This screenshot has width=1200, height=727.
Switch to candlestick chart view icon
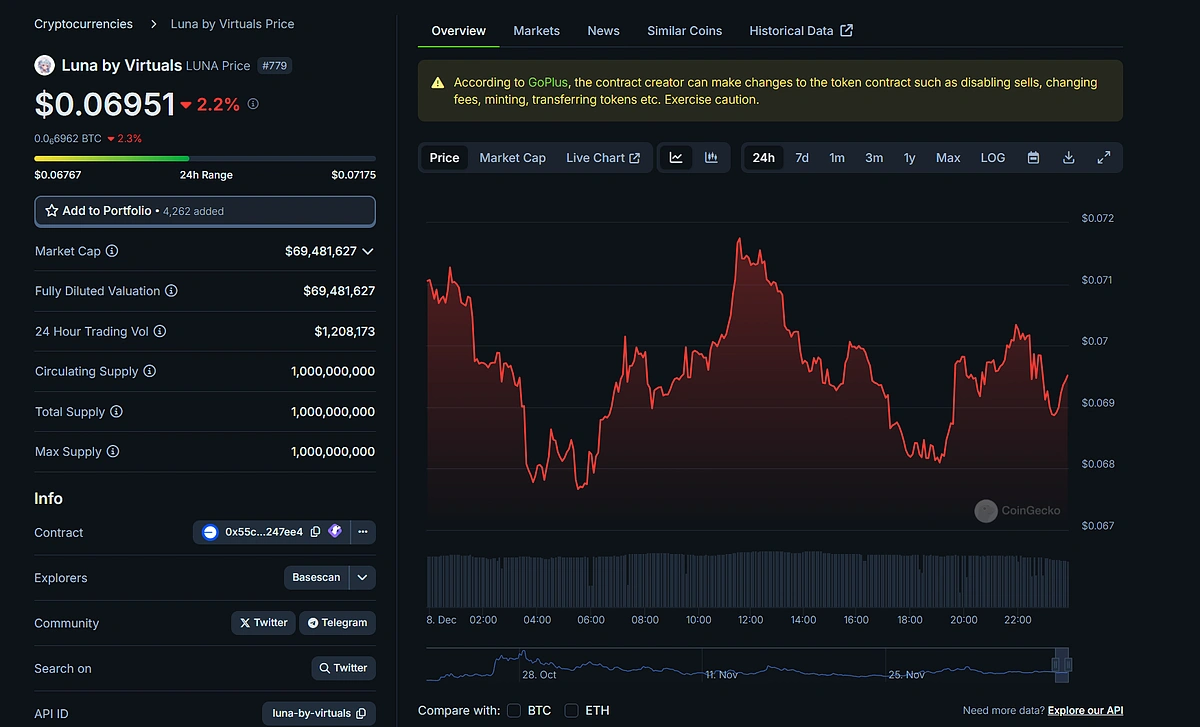tap(710, 157)
